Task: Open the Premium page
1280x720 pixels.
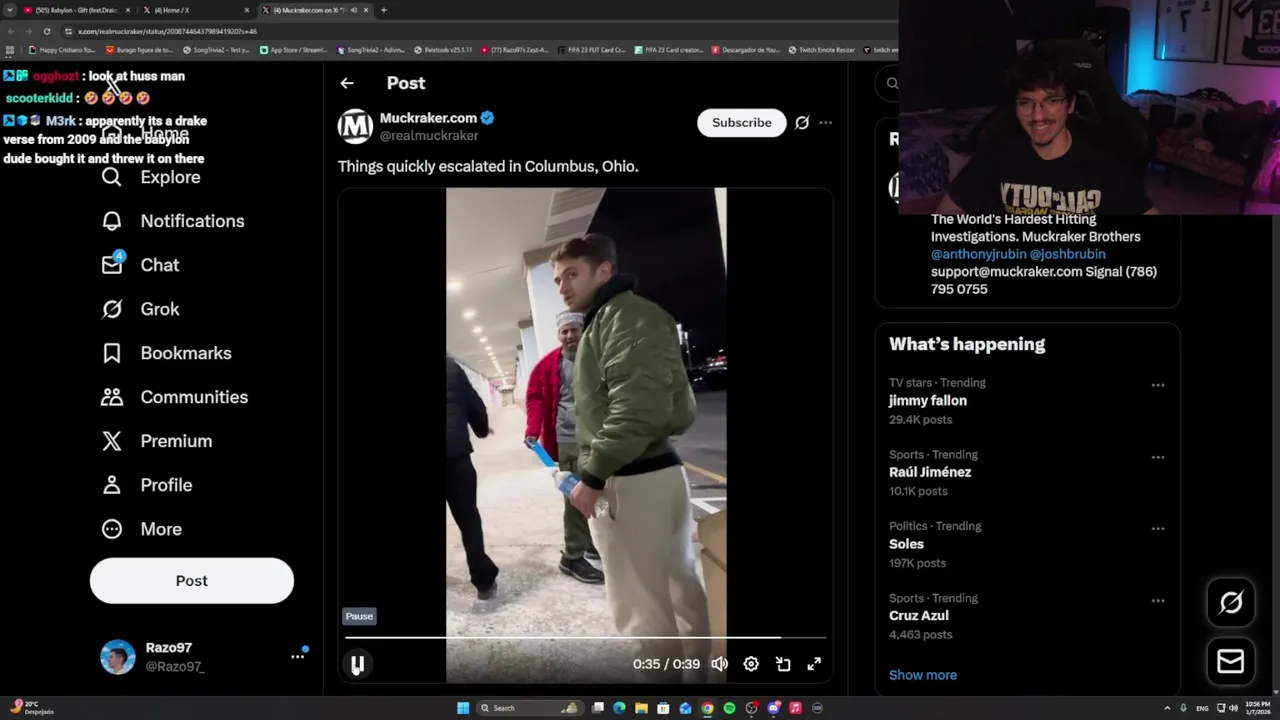Action: tap(156, 441)
